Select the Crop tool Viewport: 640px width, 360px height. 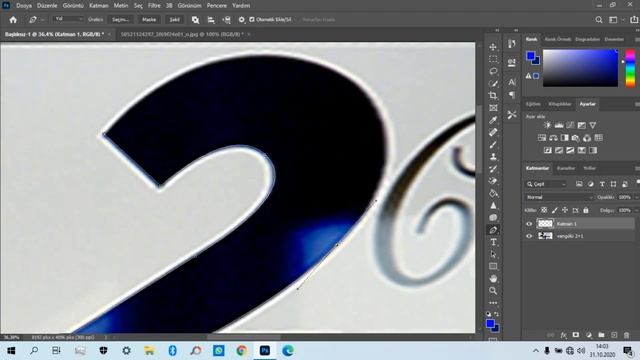pyautogui.click(x=493, y=96)
